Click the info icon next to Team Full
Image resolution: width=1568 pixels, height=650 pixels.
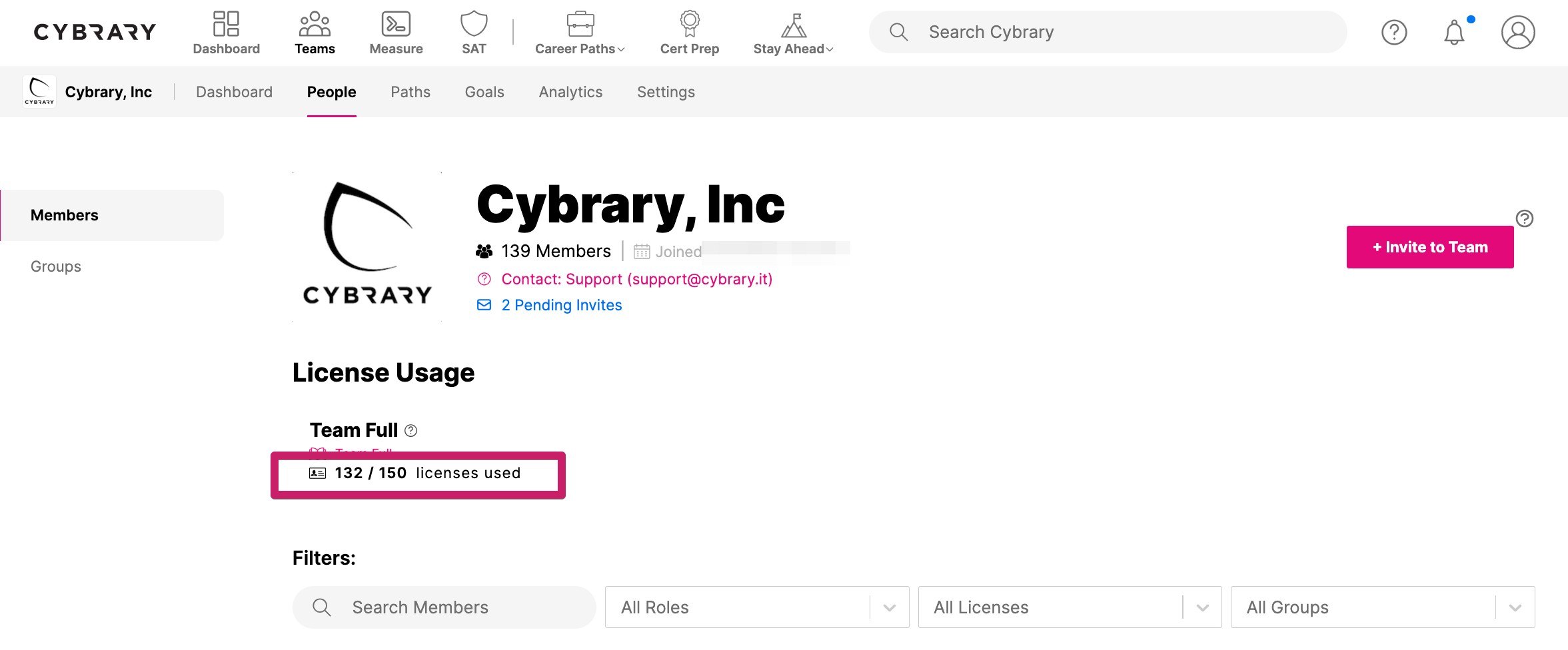pyautogui.click(x=411, y=431)
